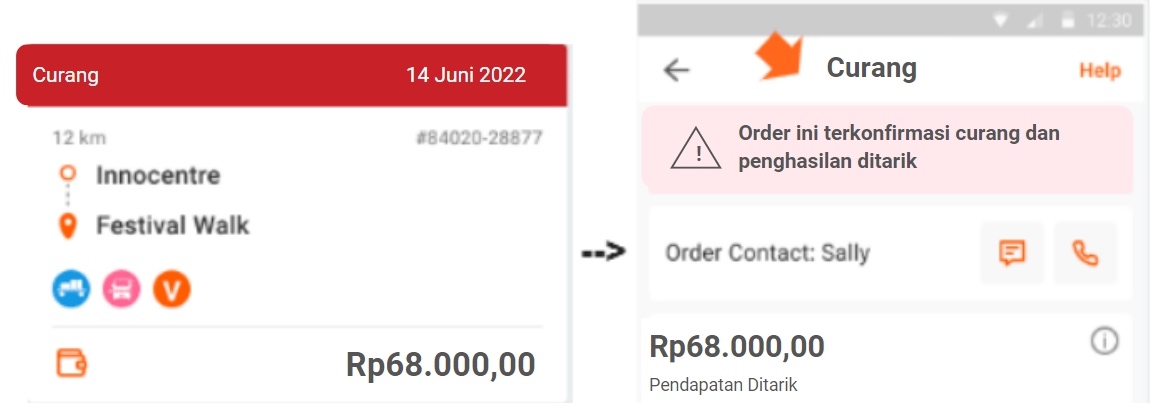
Task: Tap the info icon beside Rp68.000,00
Action: click(x=1104, y=340)
